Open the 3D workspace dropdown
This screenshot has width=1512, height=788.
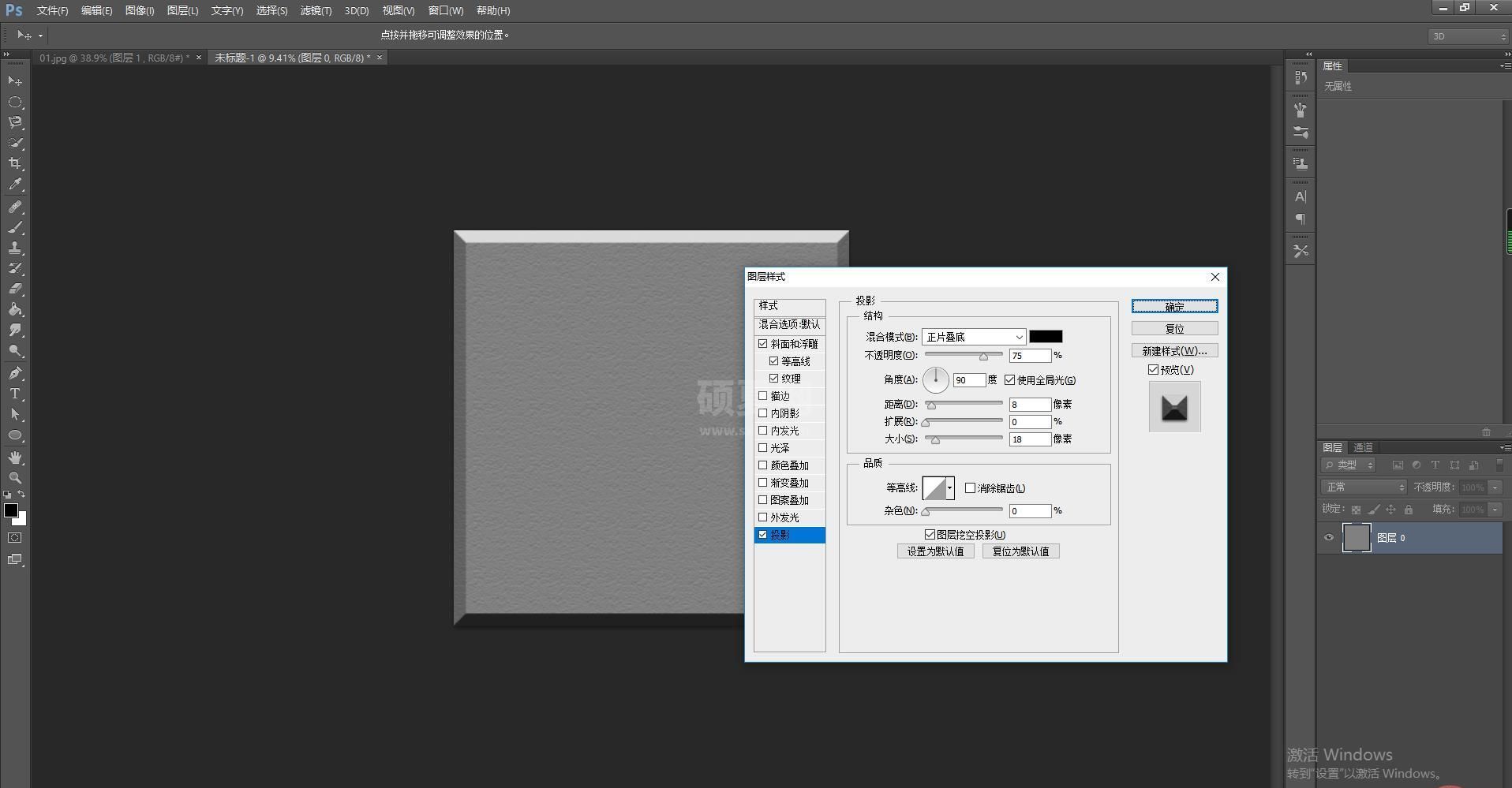point(1467,36)
